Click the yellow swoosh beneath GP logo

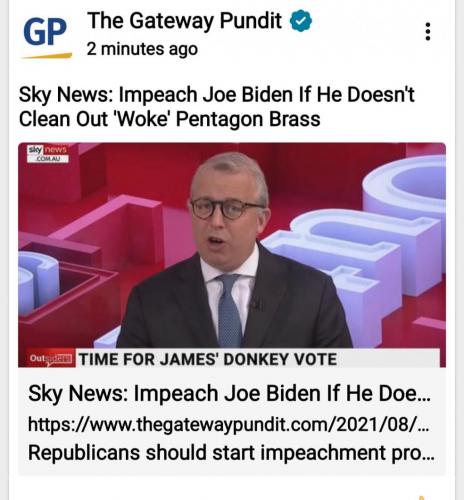click(47, 56)
